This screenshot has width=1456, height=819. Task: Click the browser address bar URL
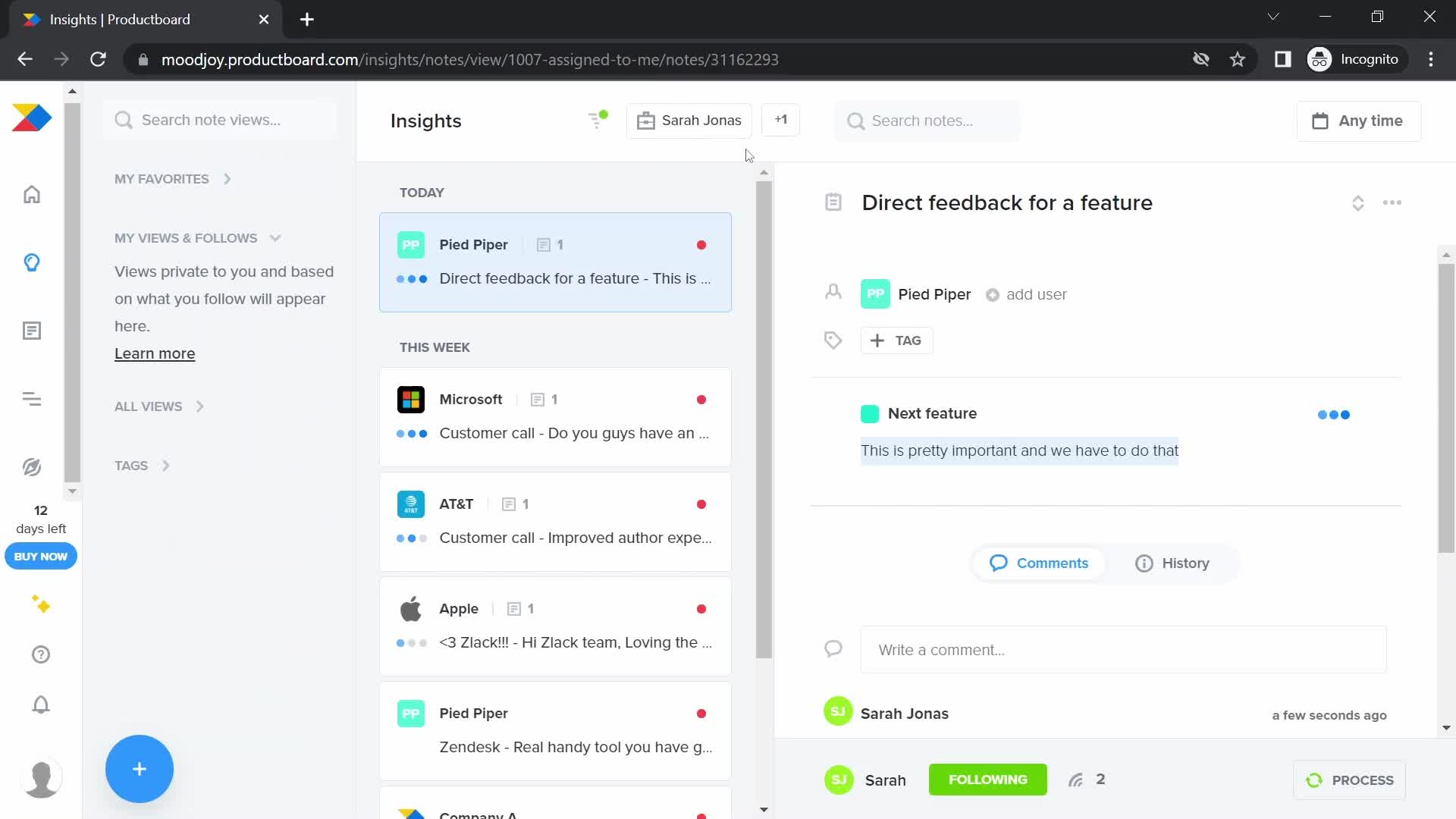[x=470, y=59]
